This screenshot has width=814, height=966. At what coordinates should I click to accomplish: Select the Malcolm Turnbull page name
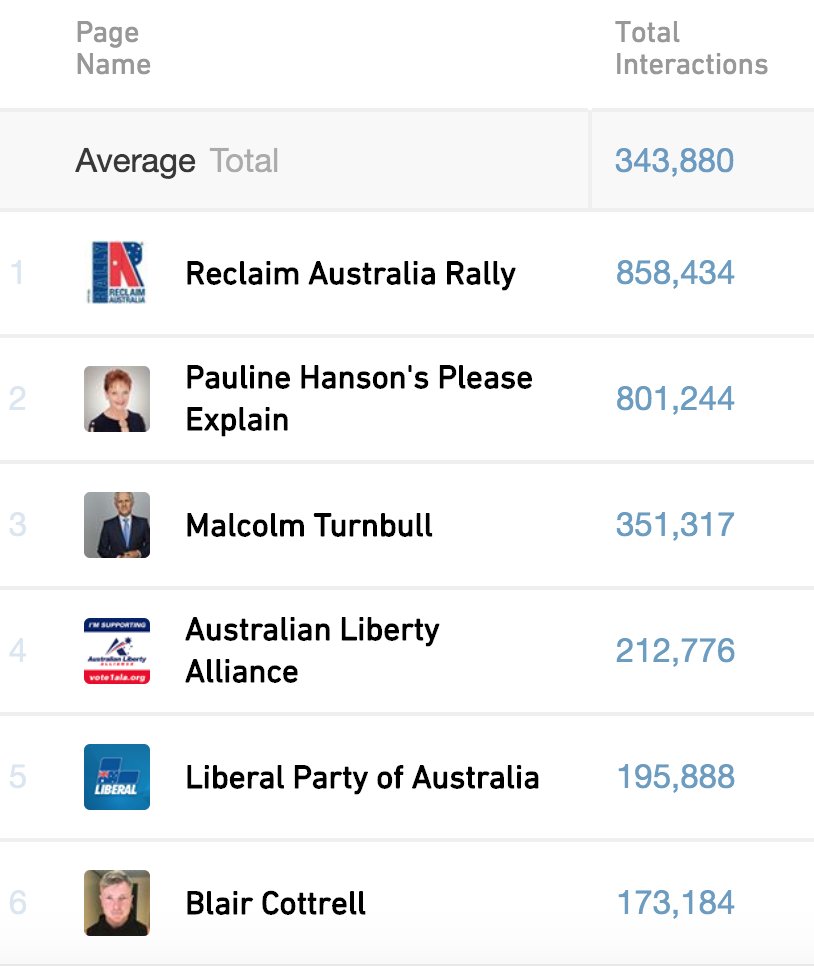pyautogui.click(x=309, y=526)
